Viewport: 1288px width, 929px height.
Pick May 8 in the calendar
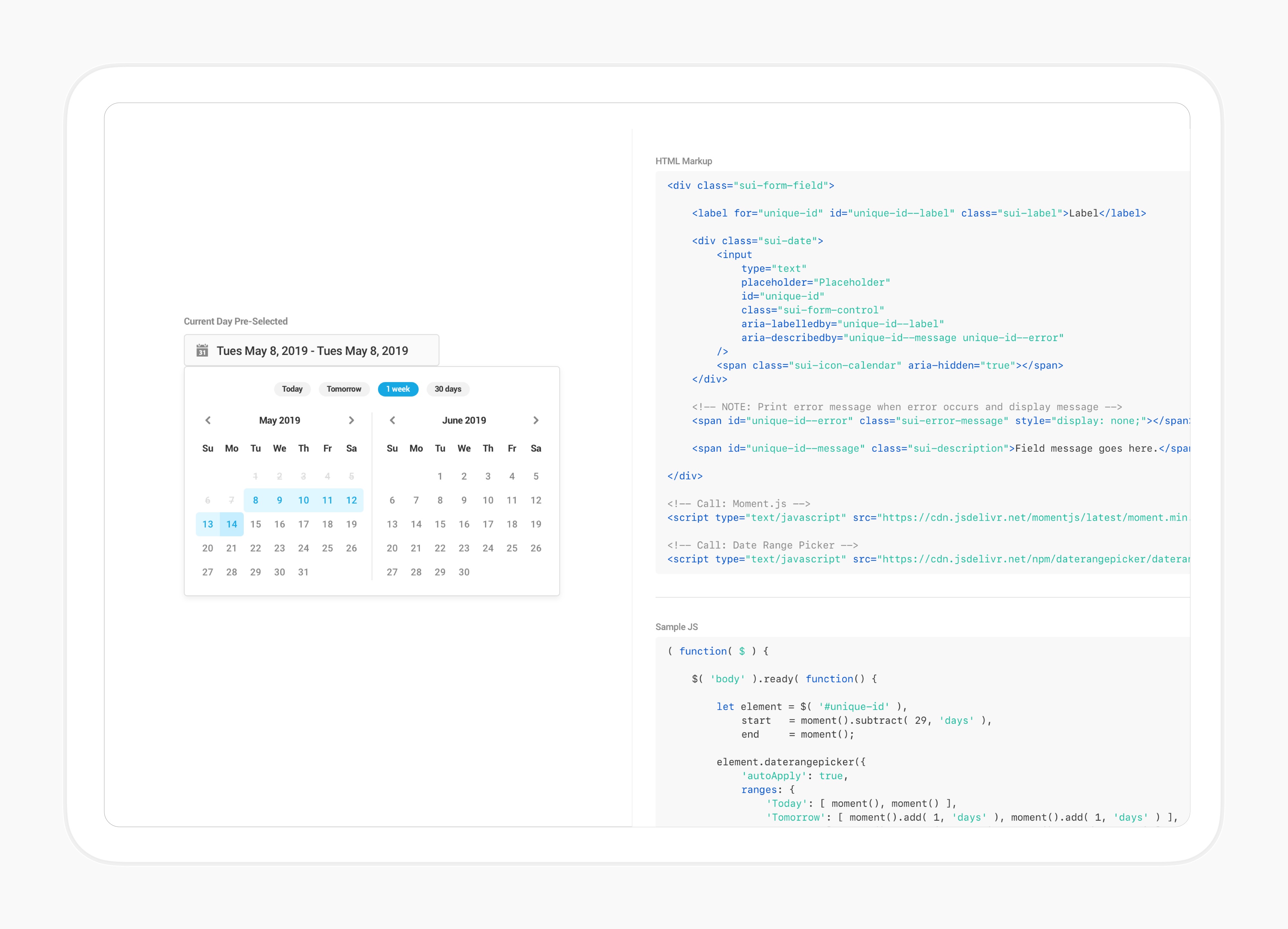tap(256, 501)
